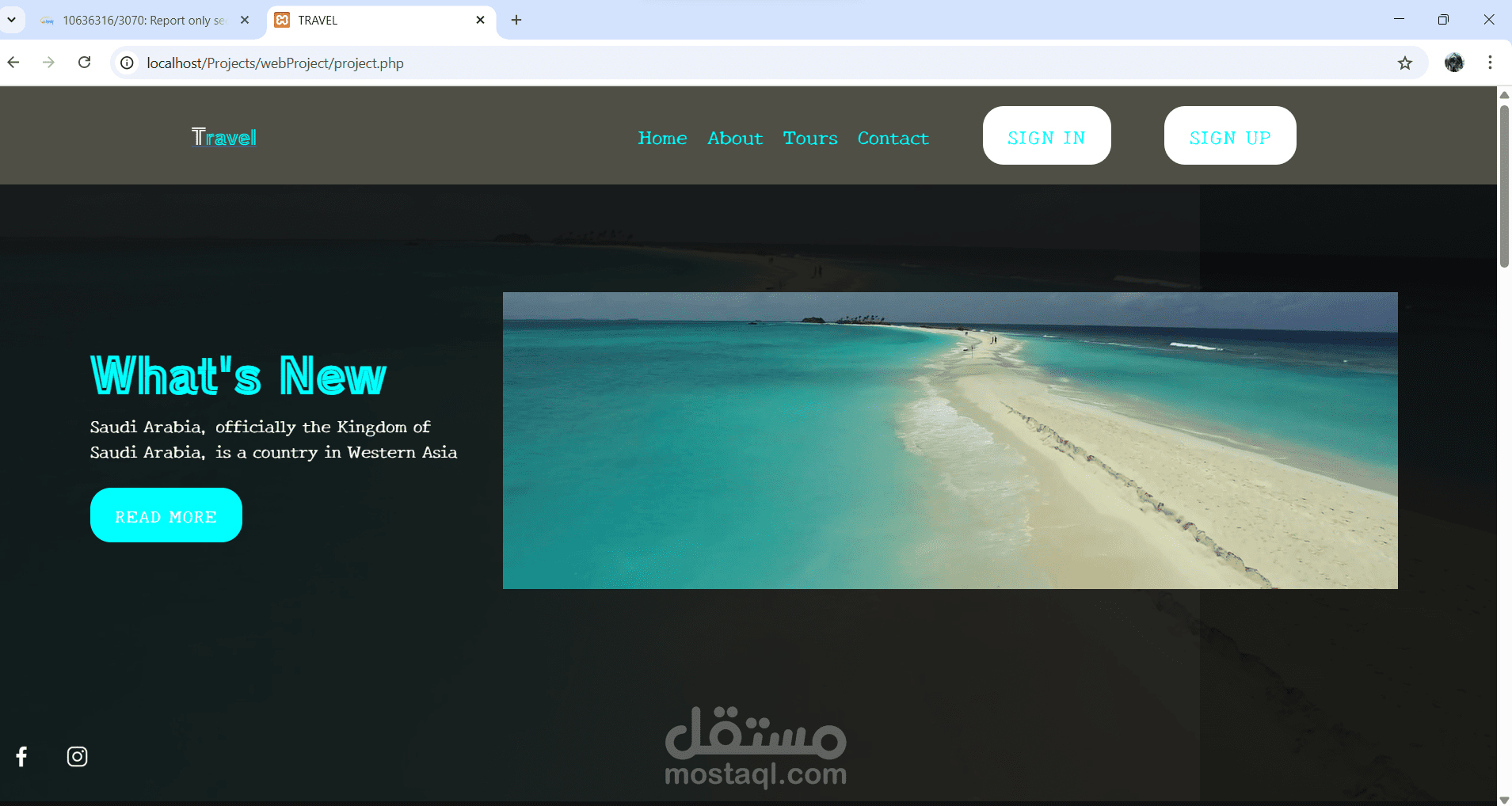Viewport: 1512px width, 806px height.
Task: Open the About nav link
Action: pyautogui.click(x=735, y=138)
